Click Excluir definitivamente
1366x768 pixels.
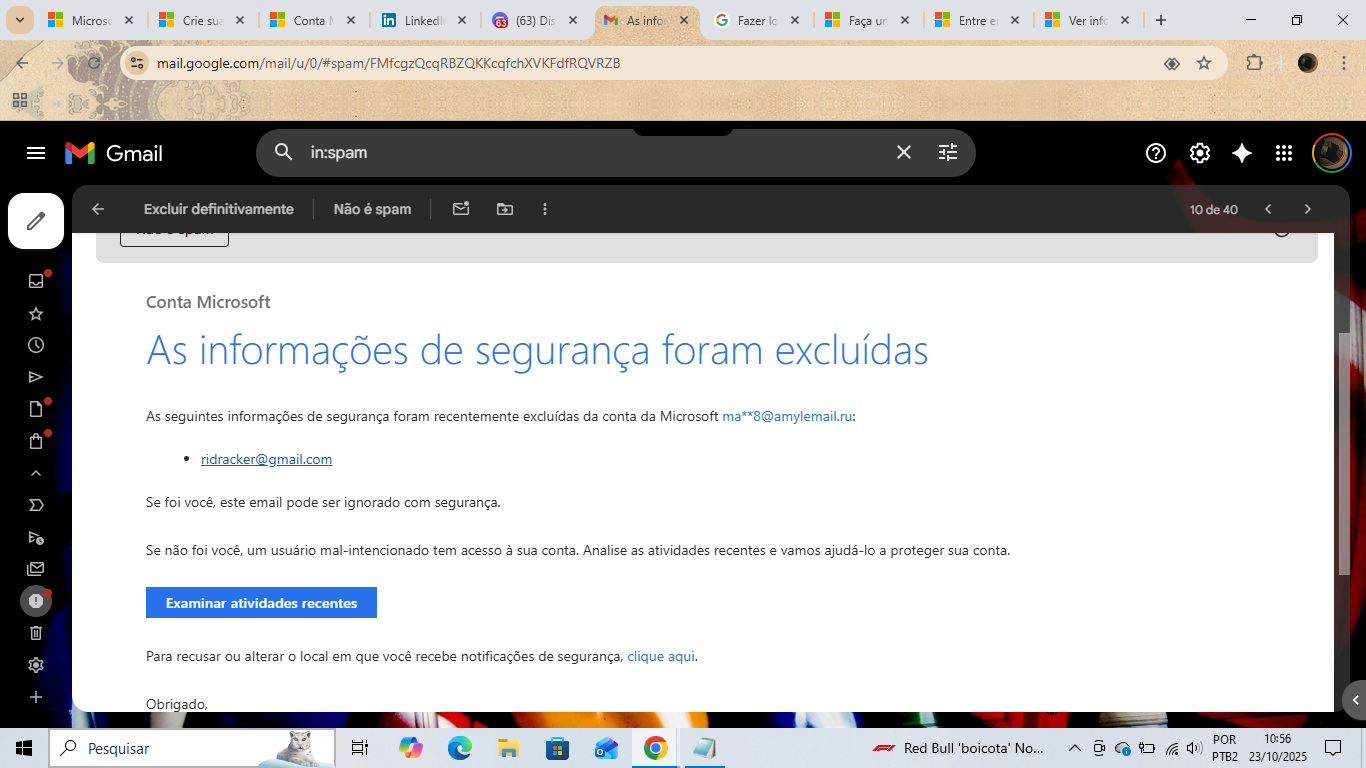coord(219,209)
